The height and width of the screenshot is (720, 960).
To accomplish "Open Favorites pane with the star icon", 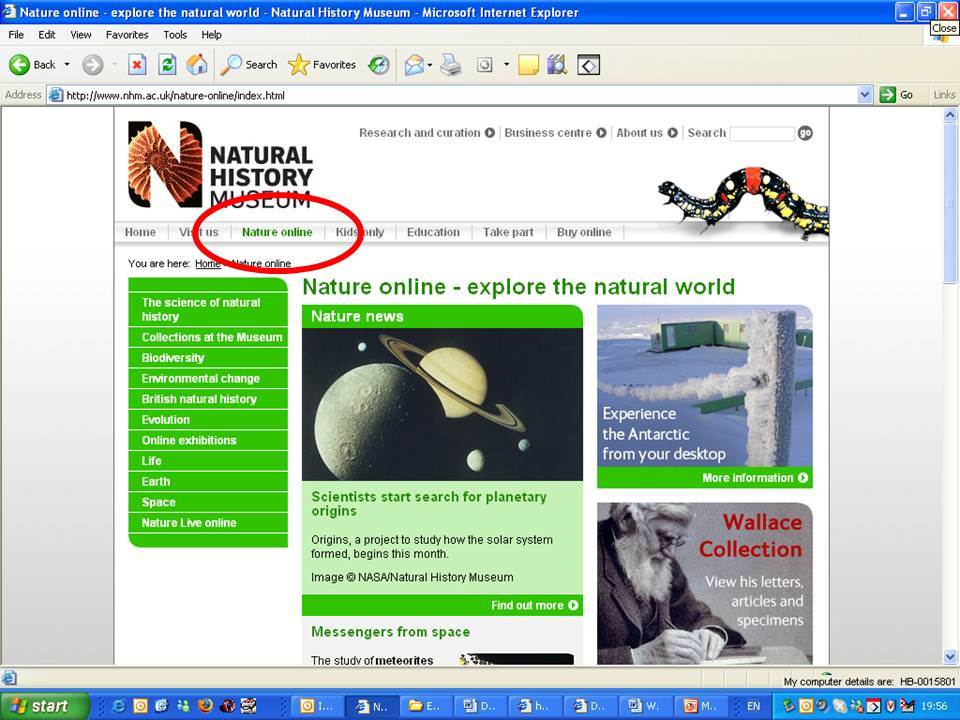I will pos(322,64).
